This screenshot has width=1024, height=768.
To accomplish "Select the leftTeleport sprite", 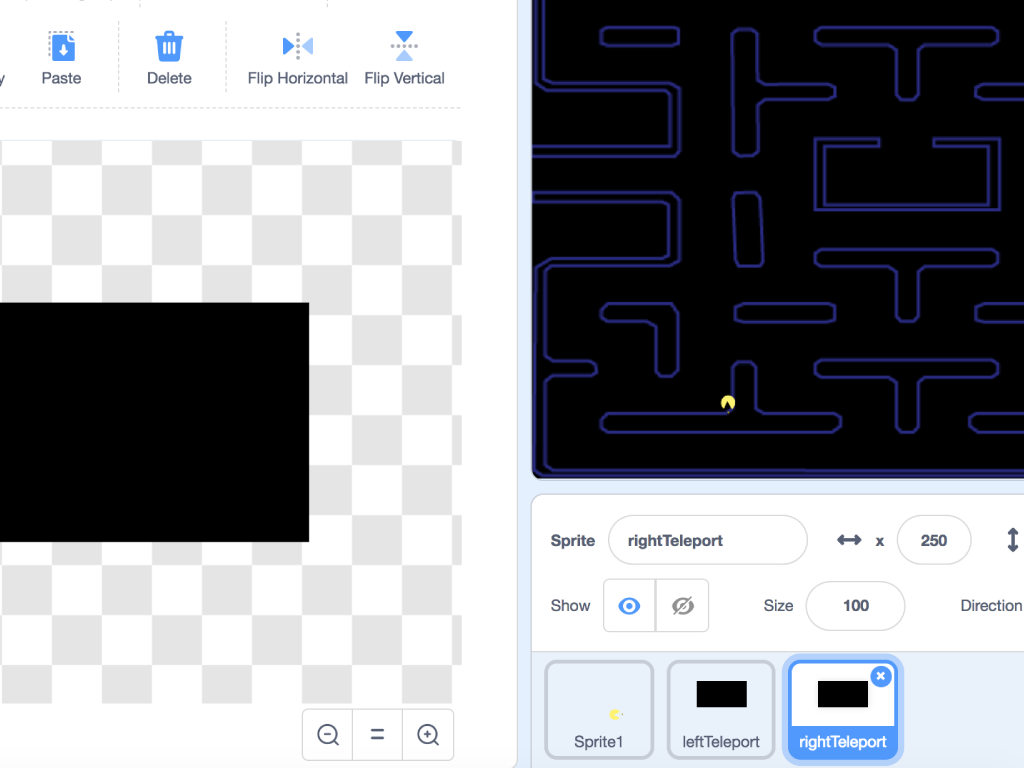I will (x=721, y=710).
